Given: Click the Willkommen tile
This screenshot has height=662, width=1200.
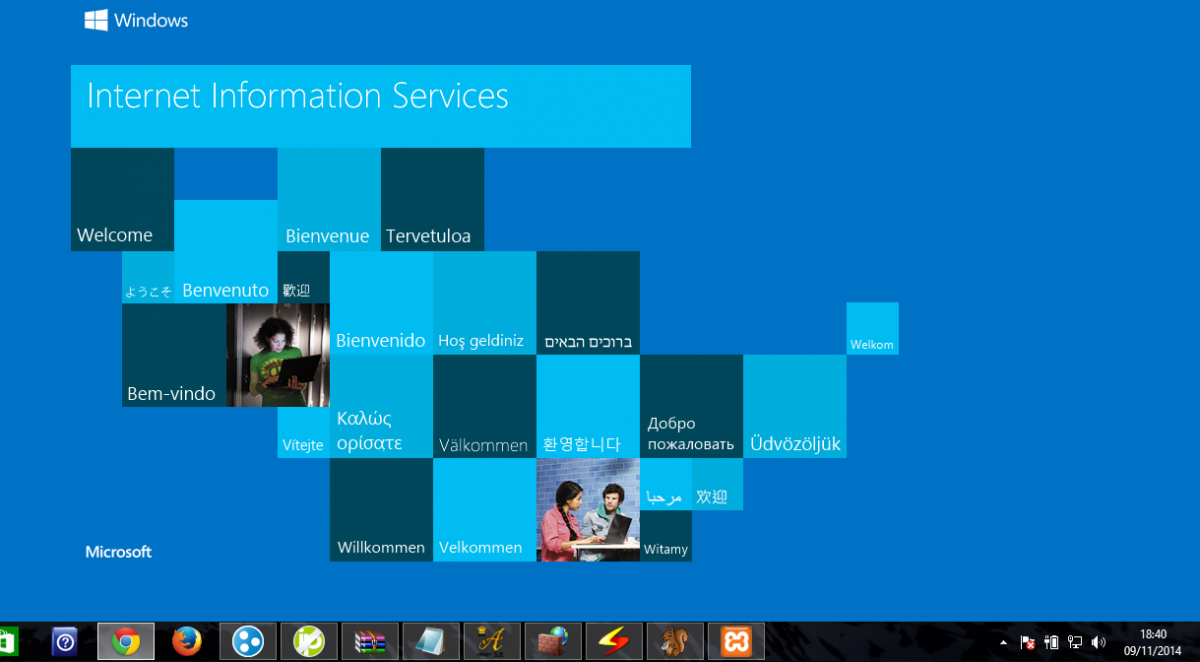Looking at the screenshot, I should (x=381, y=510).
